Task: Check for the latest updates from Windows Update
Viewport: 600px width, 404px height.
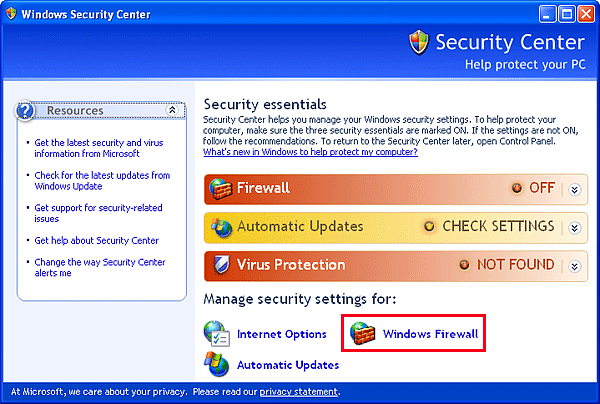Action: coord(102,181)
